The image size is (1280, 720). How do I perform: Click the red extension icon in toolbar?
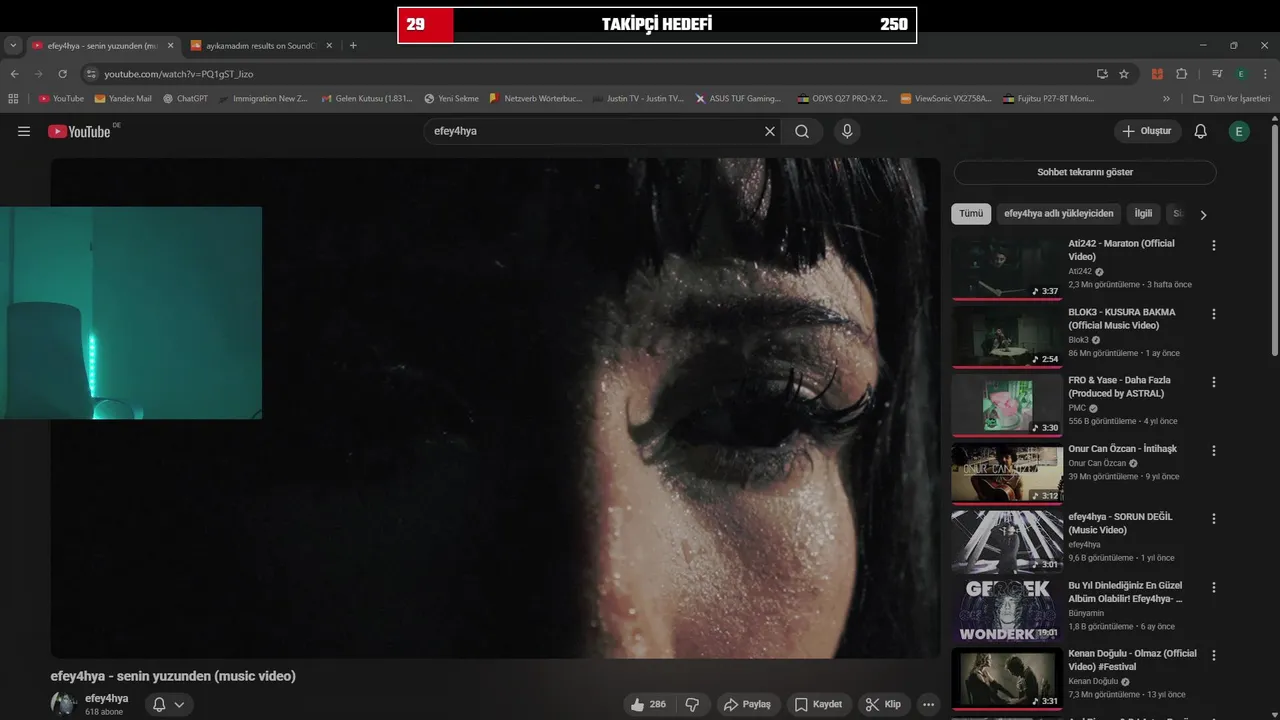(1157, 74)
